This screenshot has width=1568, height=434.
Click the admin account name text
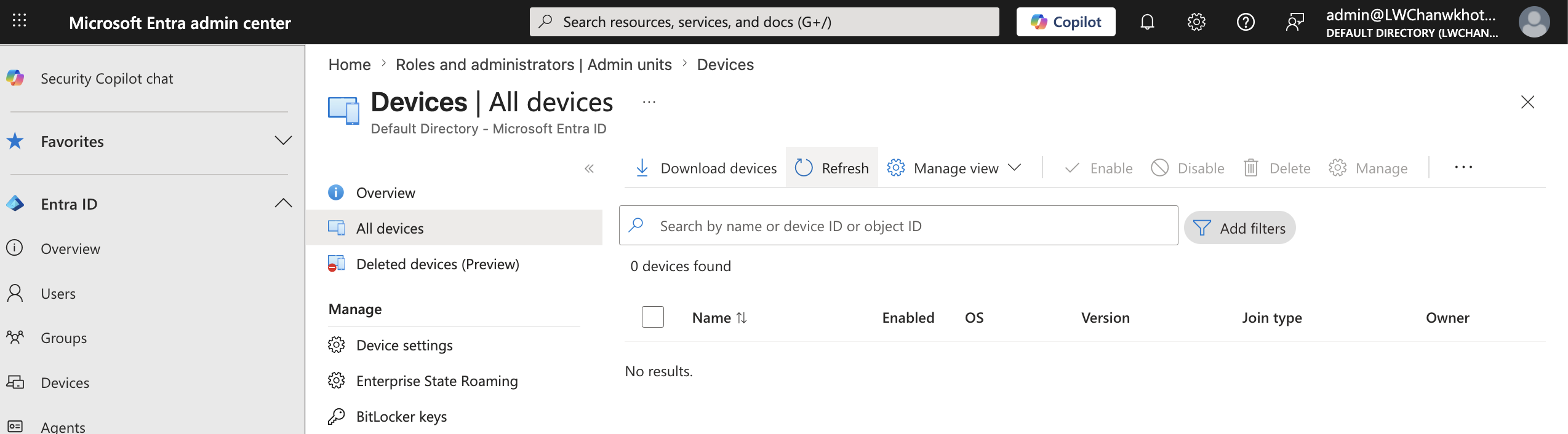coord(1410,15)
